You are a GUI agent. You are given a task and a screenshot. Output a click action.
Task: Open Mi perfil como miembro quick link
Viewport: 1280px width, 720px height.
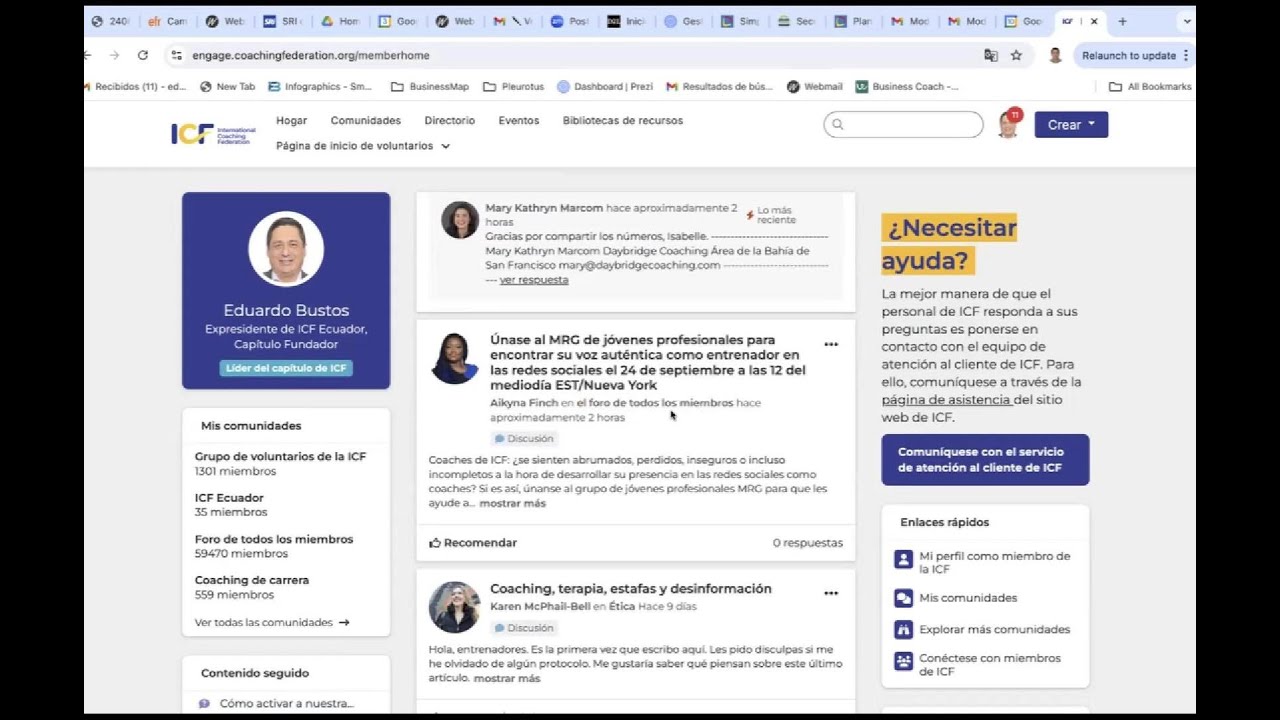[983, 562]
